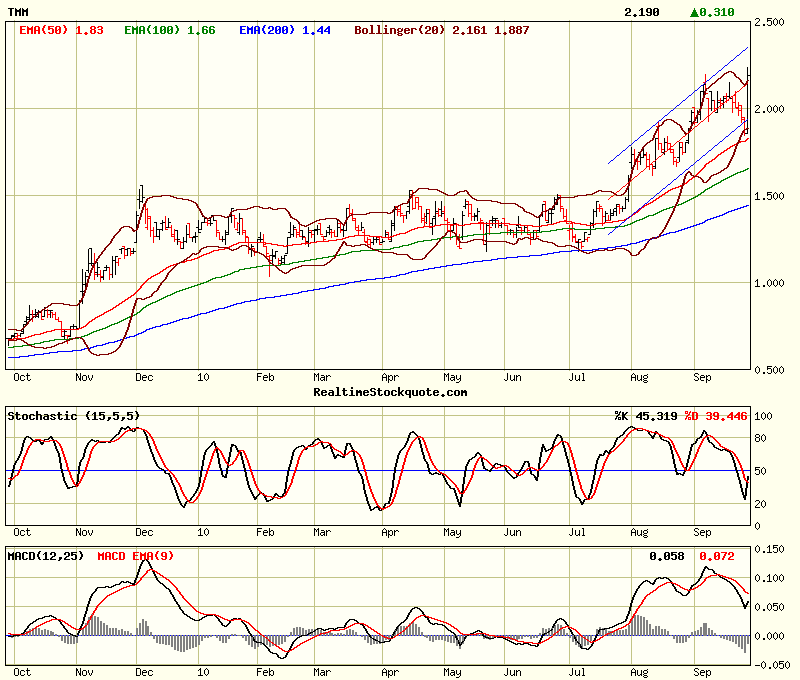Select the 1.500 price axis label
The image size is (800, 680).
point(769,196)
